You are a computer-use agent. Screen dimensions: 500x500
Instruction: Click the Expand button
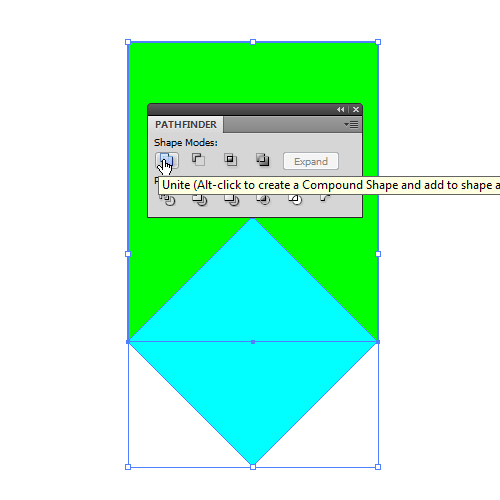coord(311,161)
